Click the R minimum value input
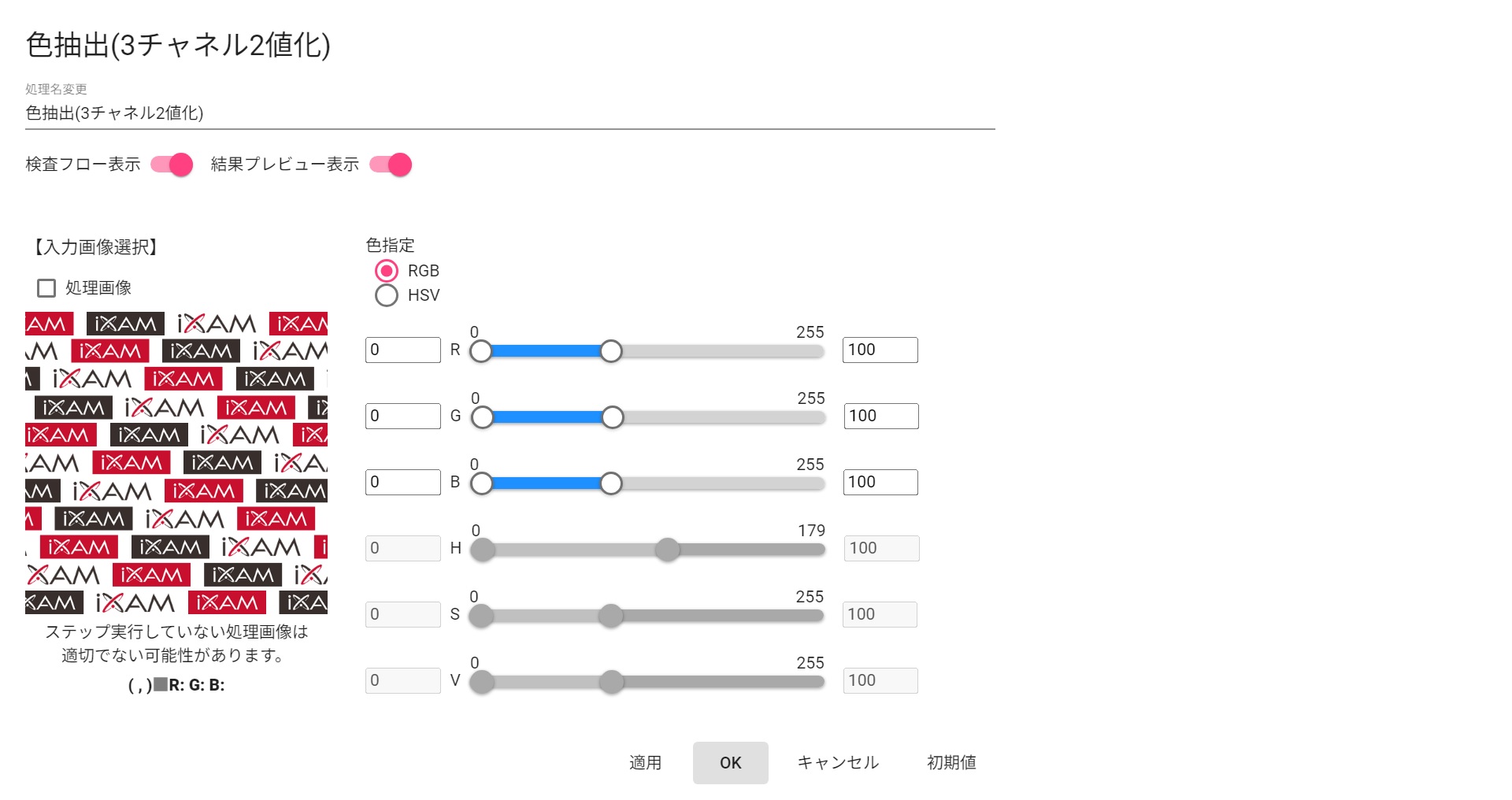1512x800 pixels. [x=402, y=350]
